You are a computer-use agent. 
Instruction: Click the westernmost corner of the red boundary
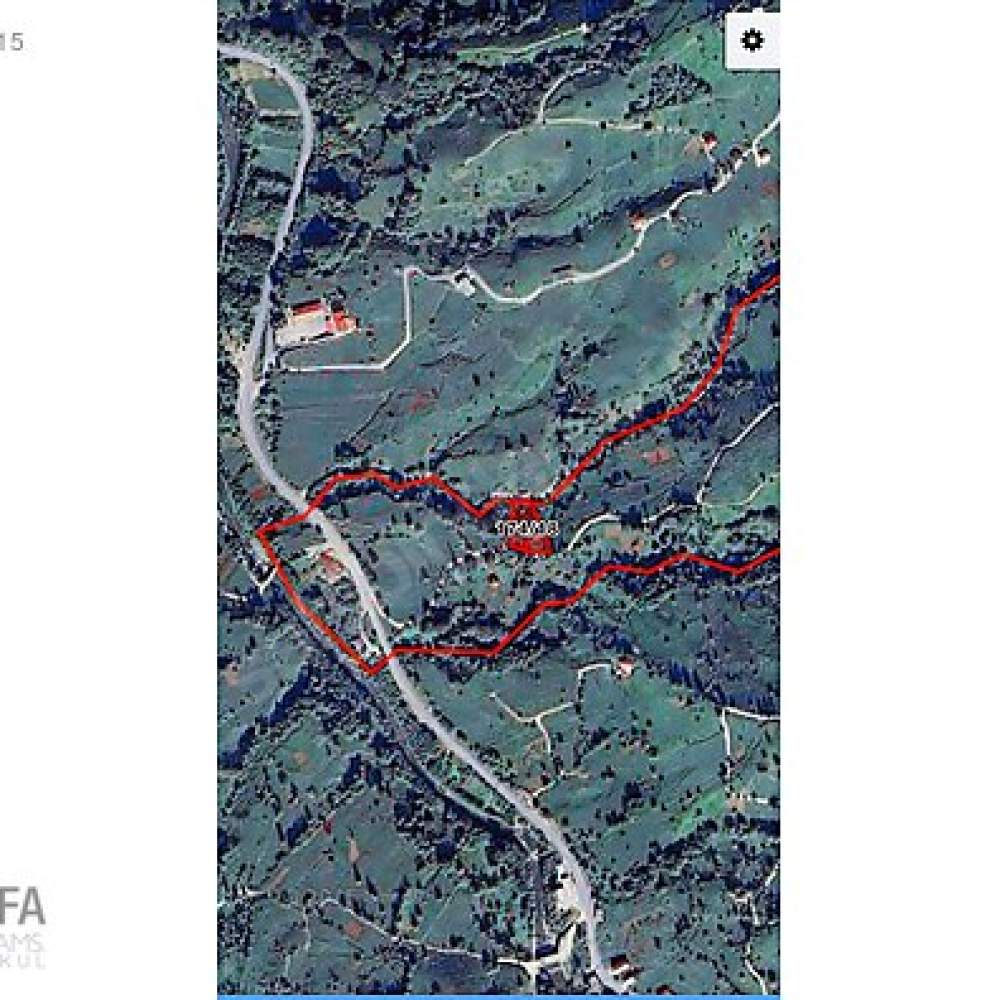(x=258, y=532)
